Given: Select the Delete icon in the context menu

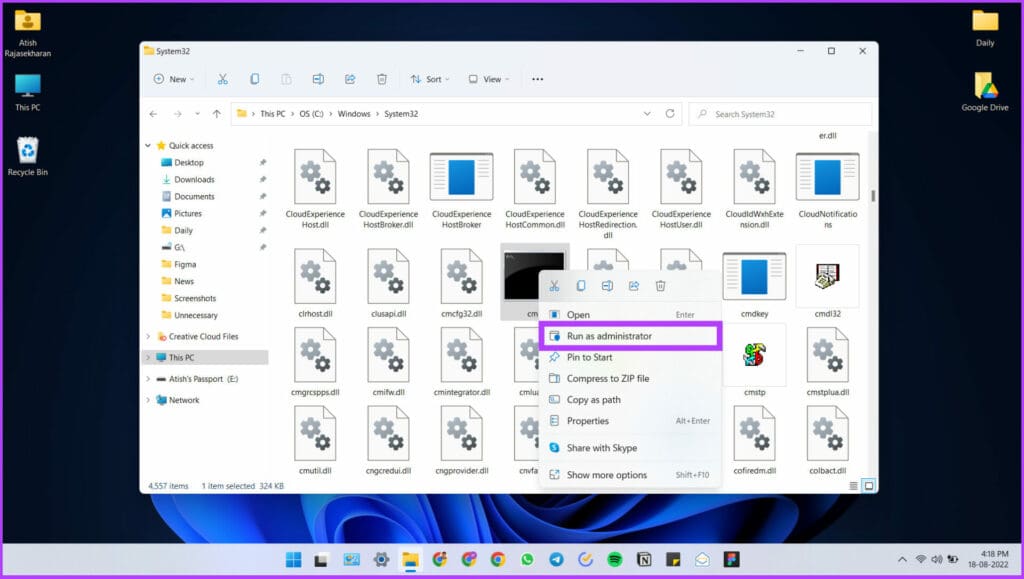Looking at the screenshot, I should [661, 285].
